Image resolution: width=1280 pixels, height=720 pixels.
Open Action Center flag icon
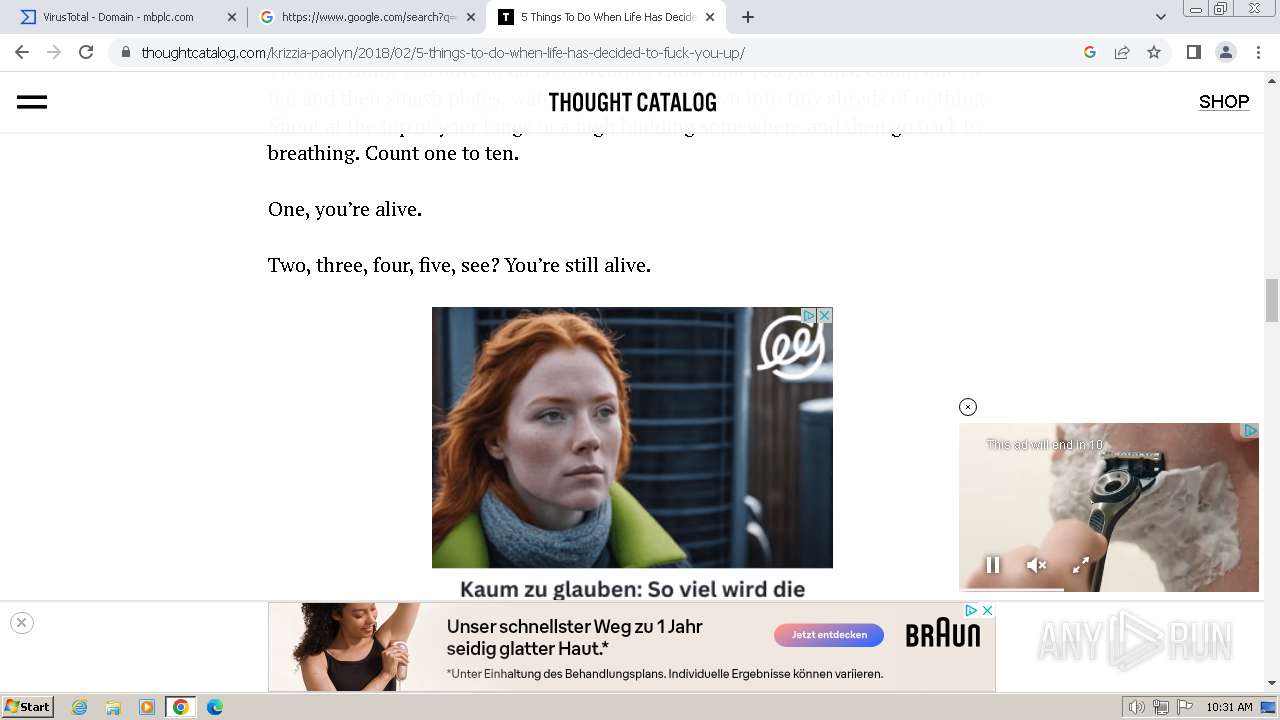pos(1184,707)
